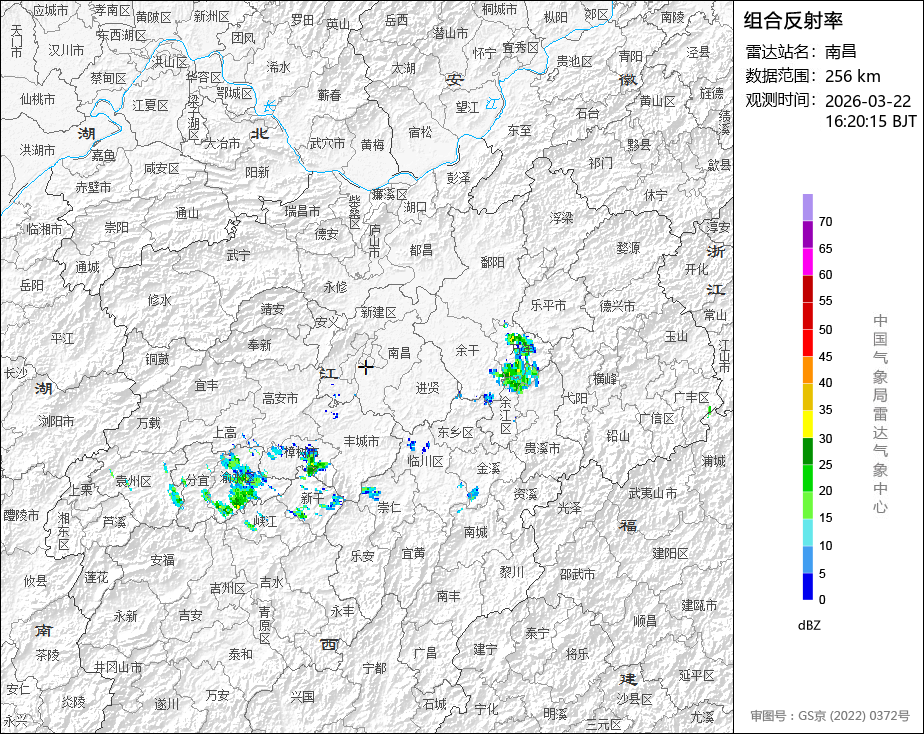The height and width of the screenshot is (734, 924).
Task: Click the 丰城市 label on map
Action: [x=361, y=441]
